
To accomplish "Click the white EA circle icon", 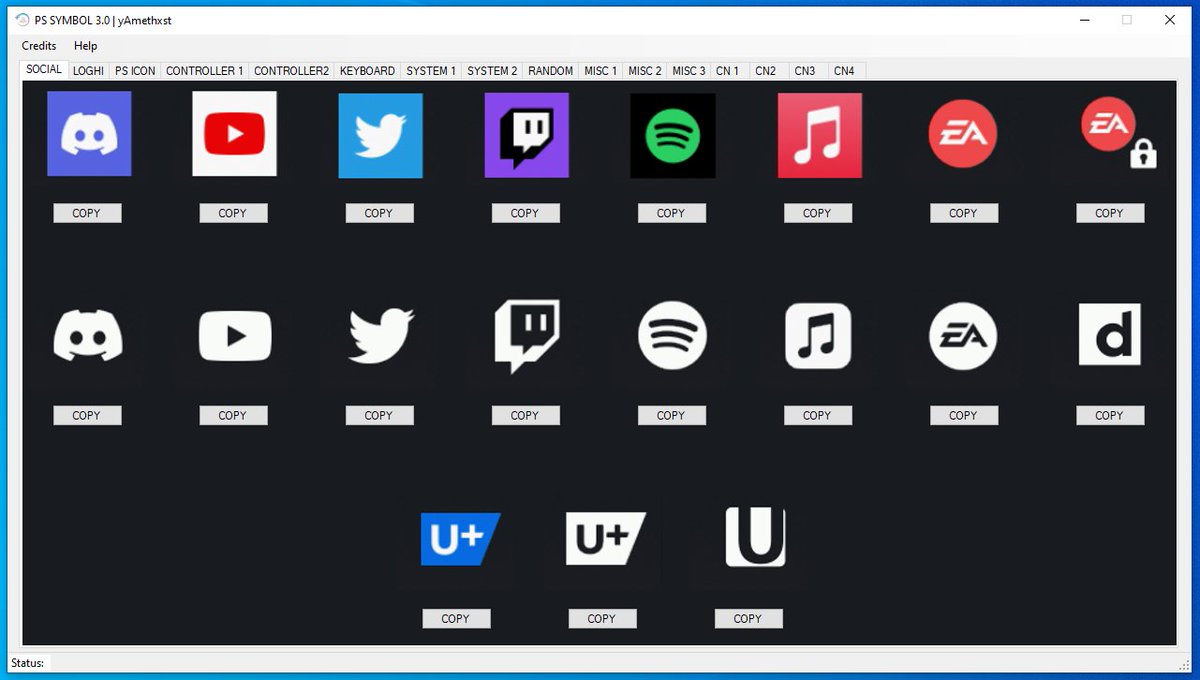I will coord(963,336).
